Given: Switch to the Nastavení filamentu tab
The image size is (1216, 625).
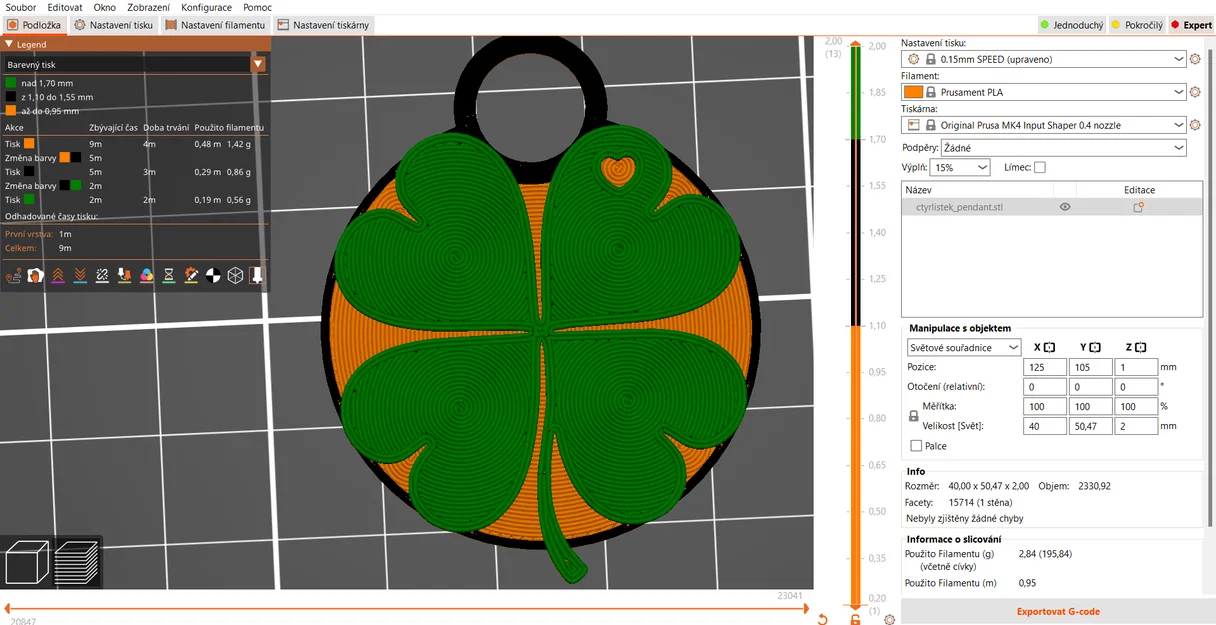Looking at the screenshot, I should coord(215,24).
